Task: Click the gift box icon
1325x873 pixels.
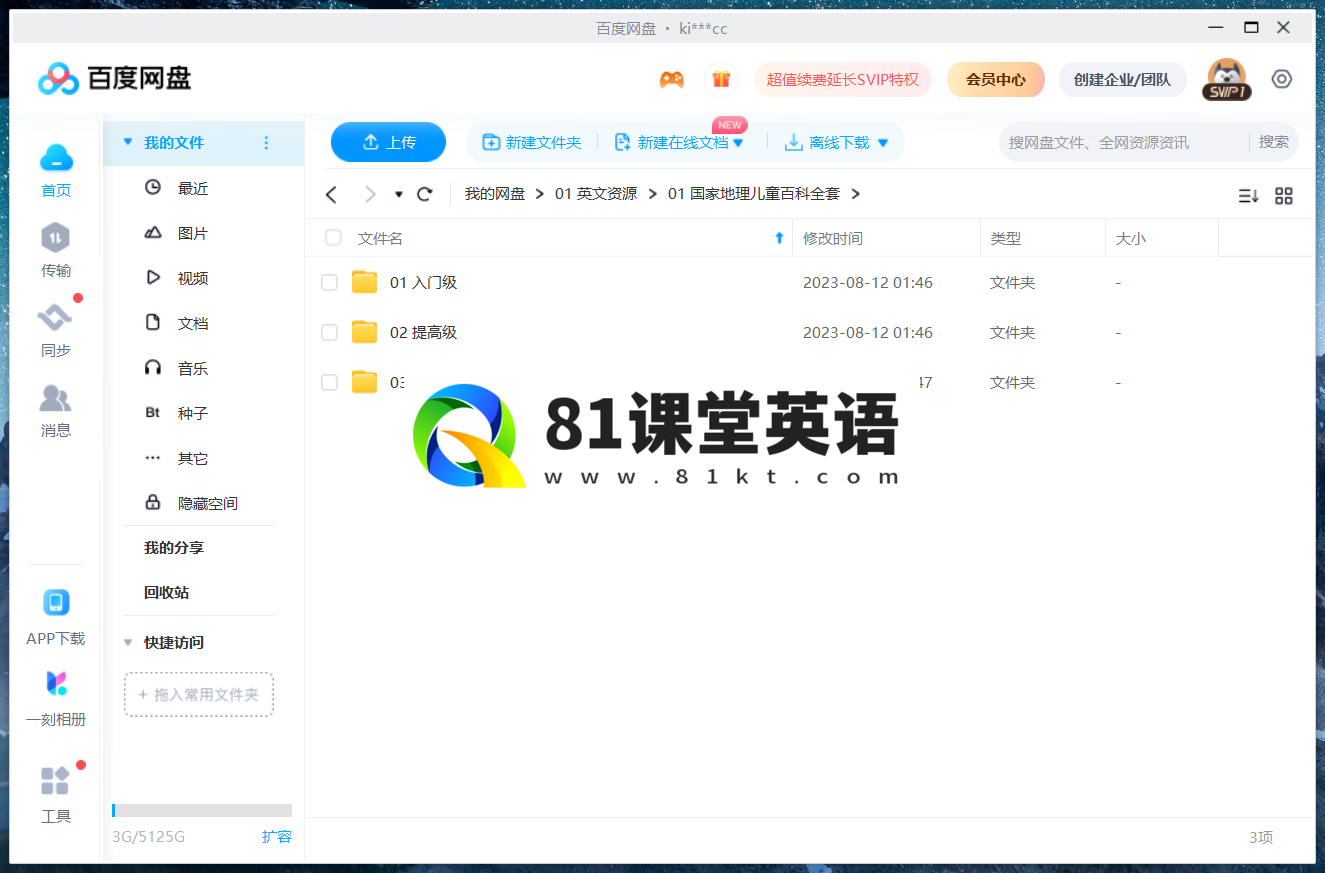Action: pyautogui.click(x=721, y=80)
